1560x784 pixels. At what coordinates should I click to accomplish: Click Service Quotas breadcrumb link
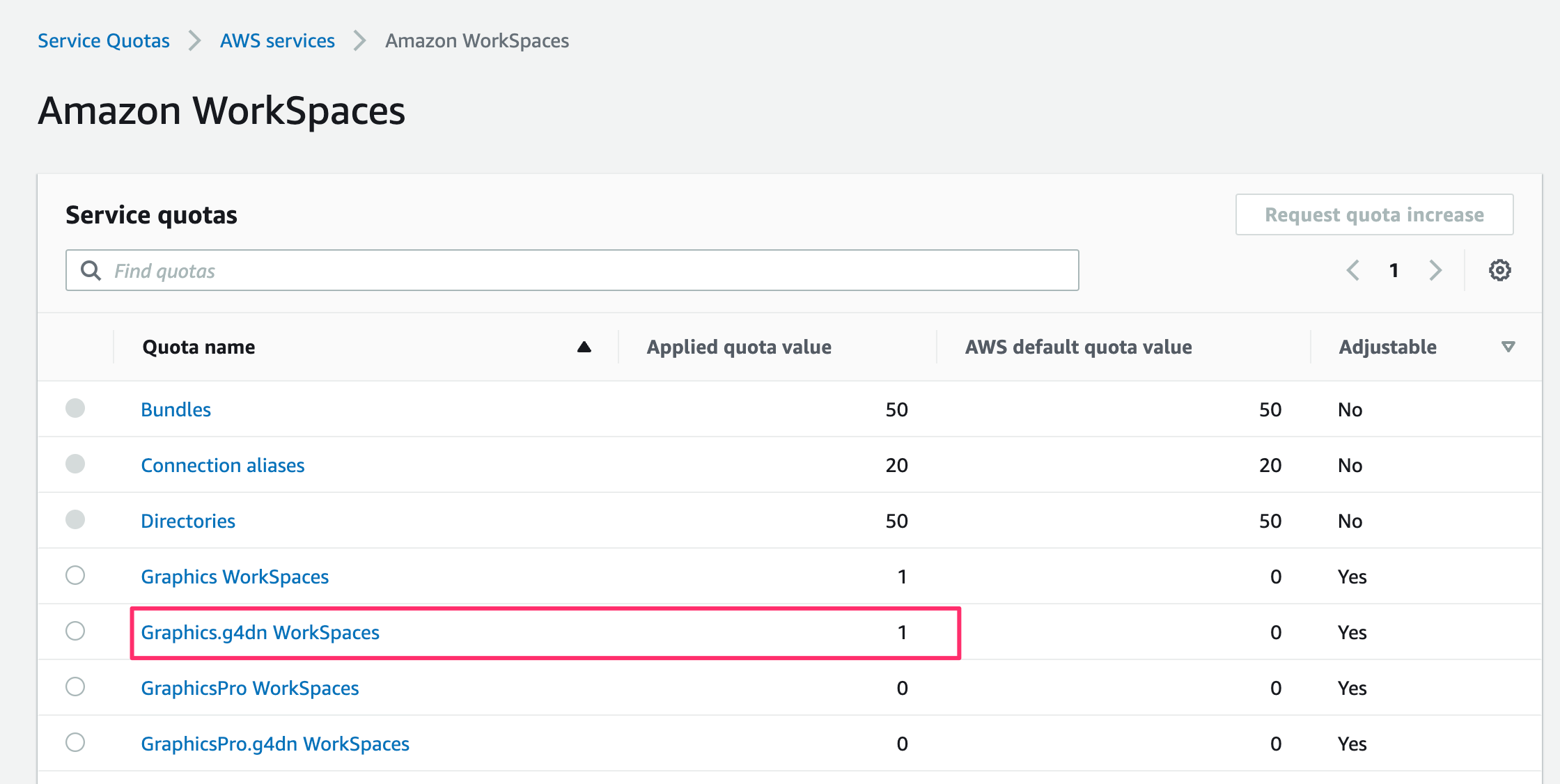(x=104, y=41)
